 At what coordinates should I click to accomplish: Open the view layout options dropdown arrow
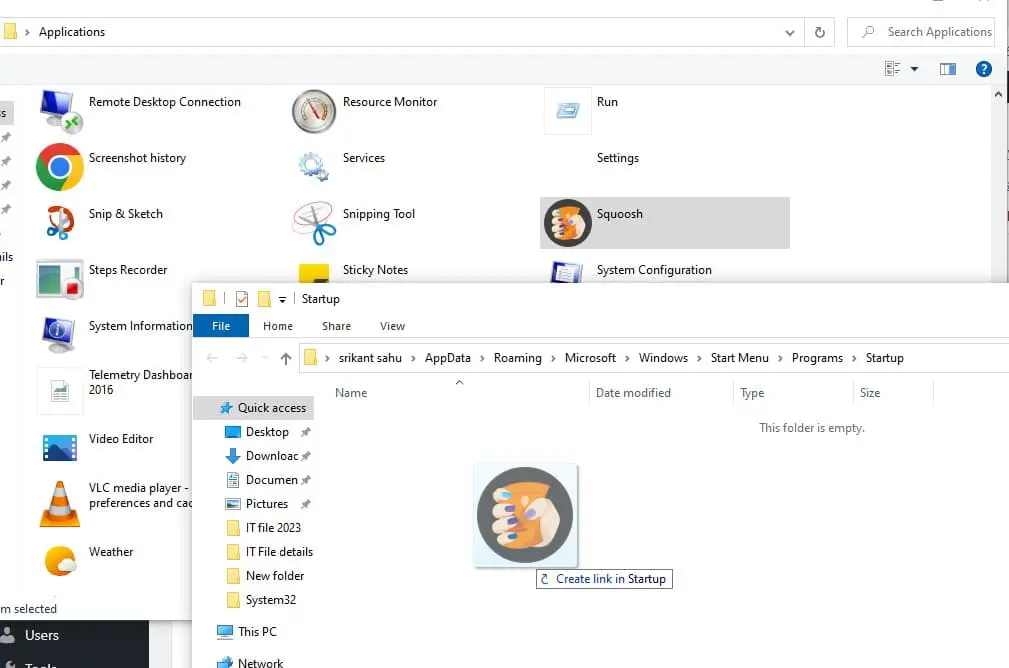(x=914, y=69)
